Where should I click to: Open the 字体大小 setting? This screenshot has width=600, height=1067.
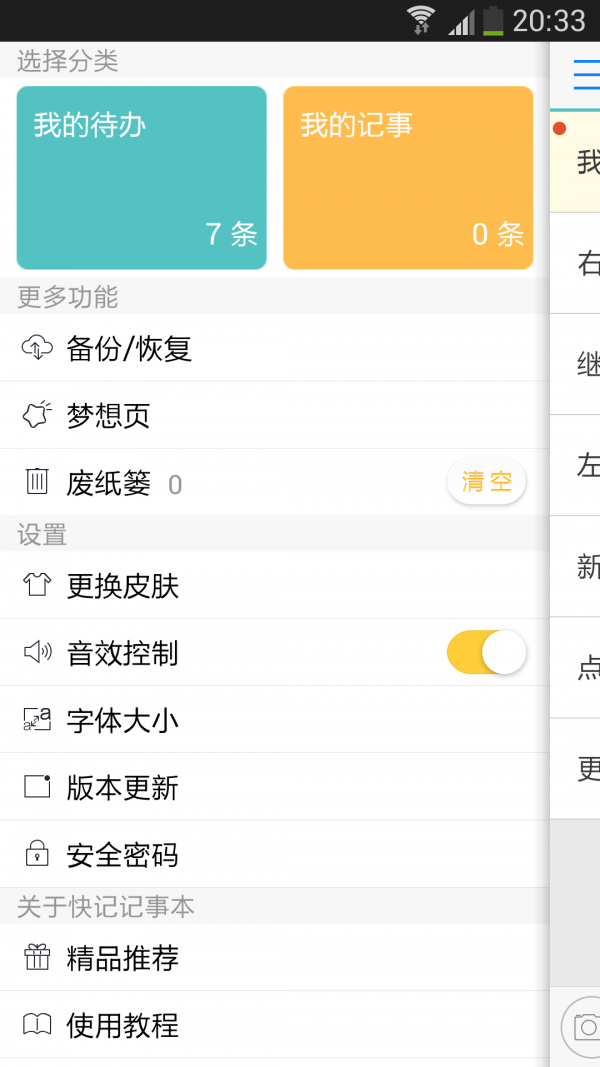point(123,721)
